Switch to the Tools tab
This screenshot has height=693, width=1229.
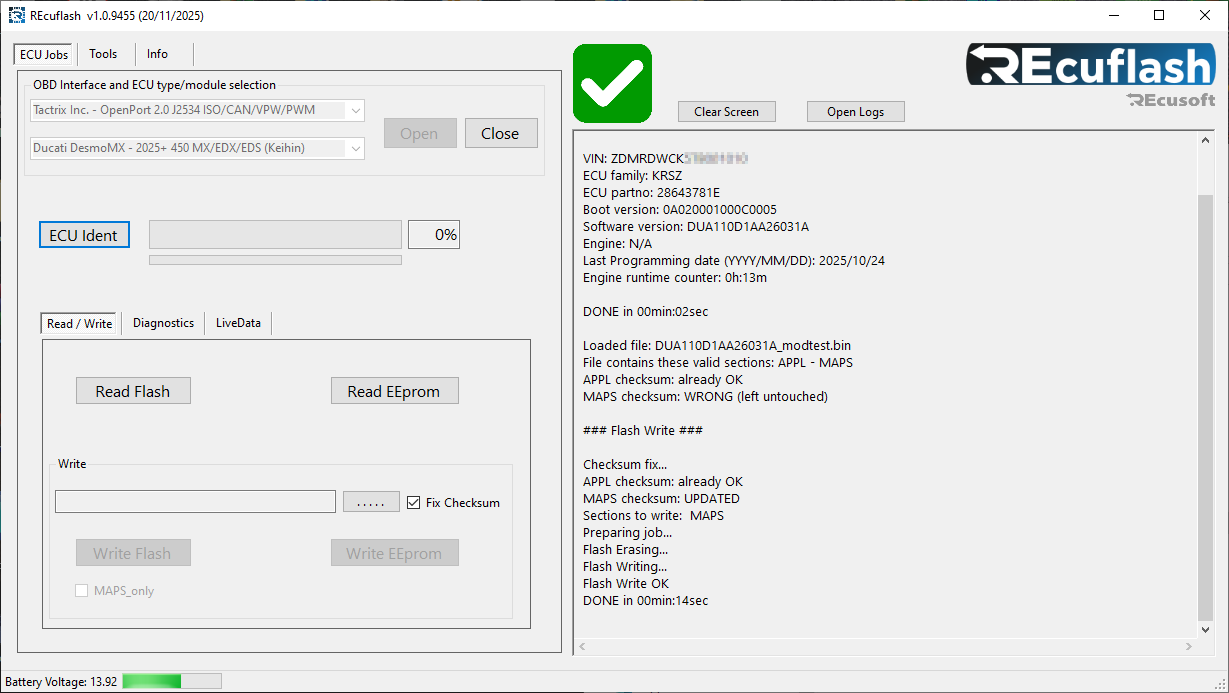point(103,54)
